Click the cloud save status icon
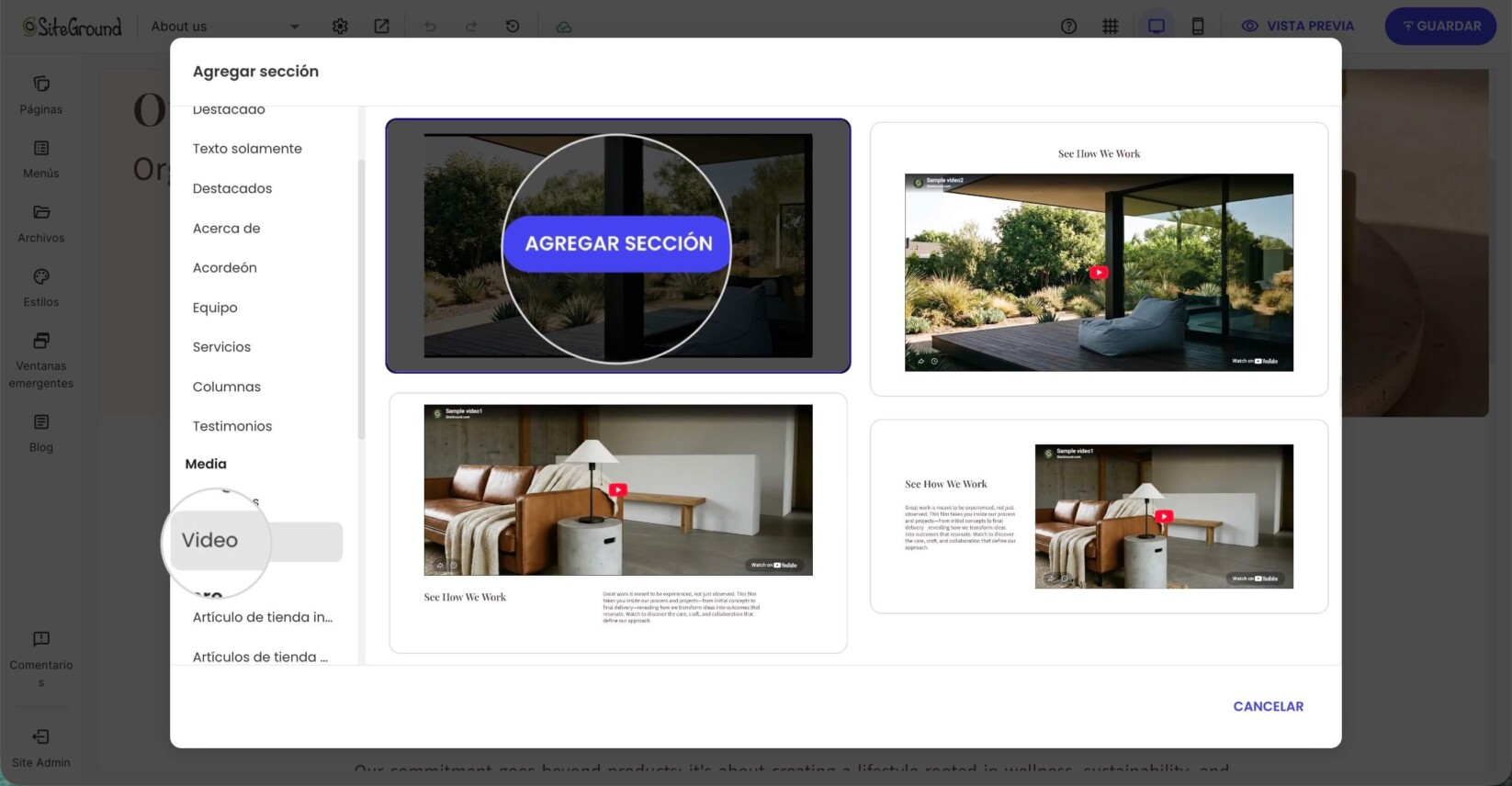Viewport: 1512px width, 786px height. point(564,27)
